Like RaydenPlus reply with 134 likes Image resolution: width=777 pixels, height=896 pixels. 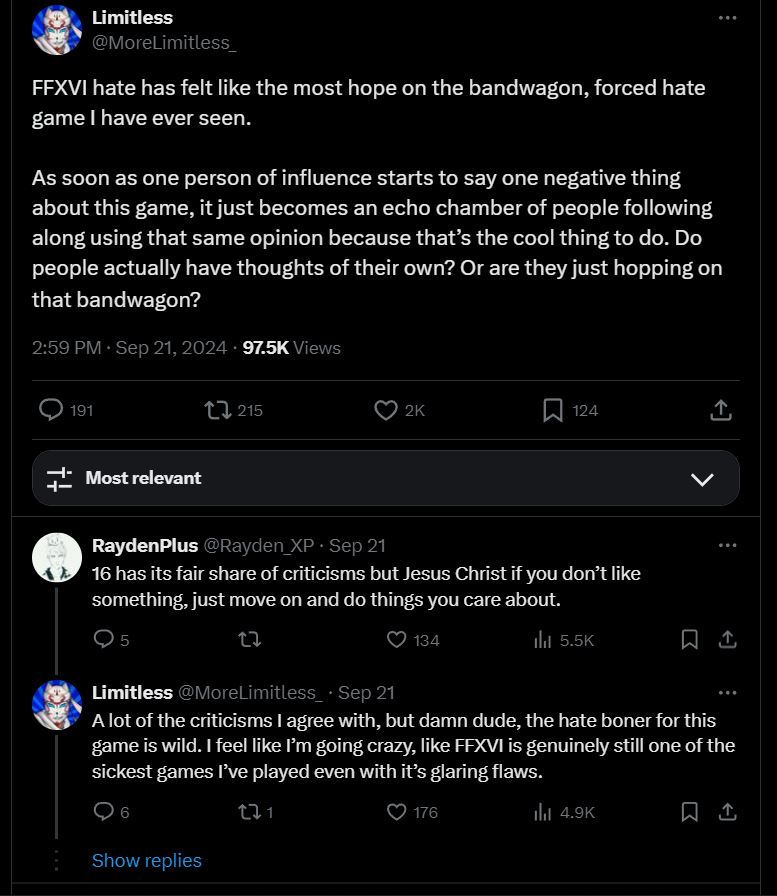point(397,639)
